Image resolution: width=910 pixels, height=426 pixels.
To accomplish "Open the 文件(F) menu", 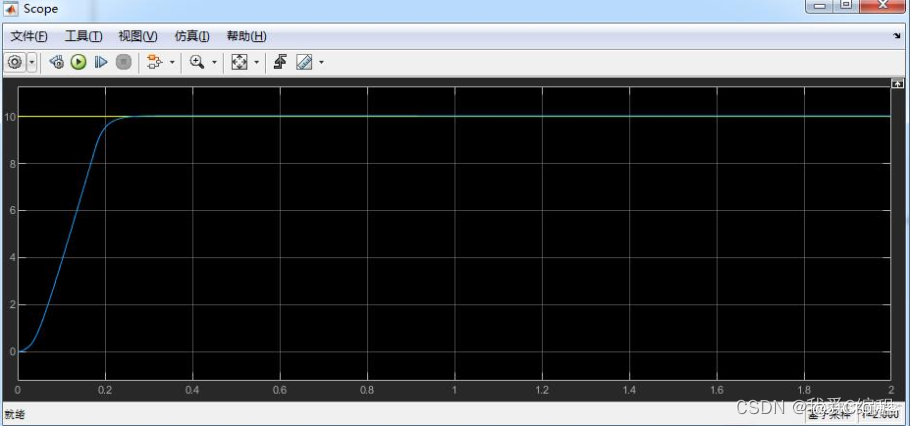I will [29, 37].
